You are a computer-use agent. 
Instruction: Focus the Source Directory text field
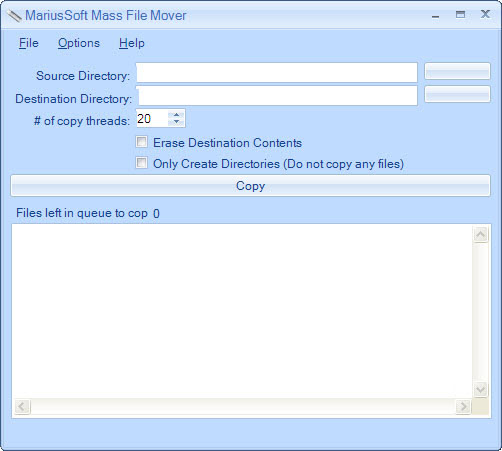[277, 72]
